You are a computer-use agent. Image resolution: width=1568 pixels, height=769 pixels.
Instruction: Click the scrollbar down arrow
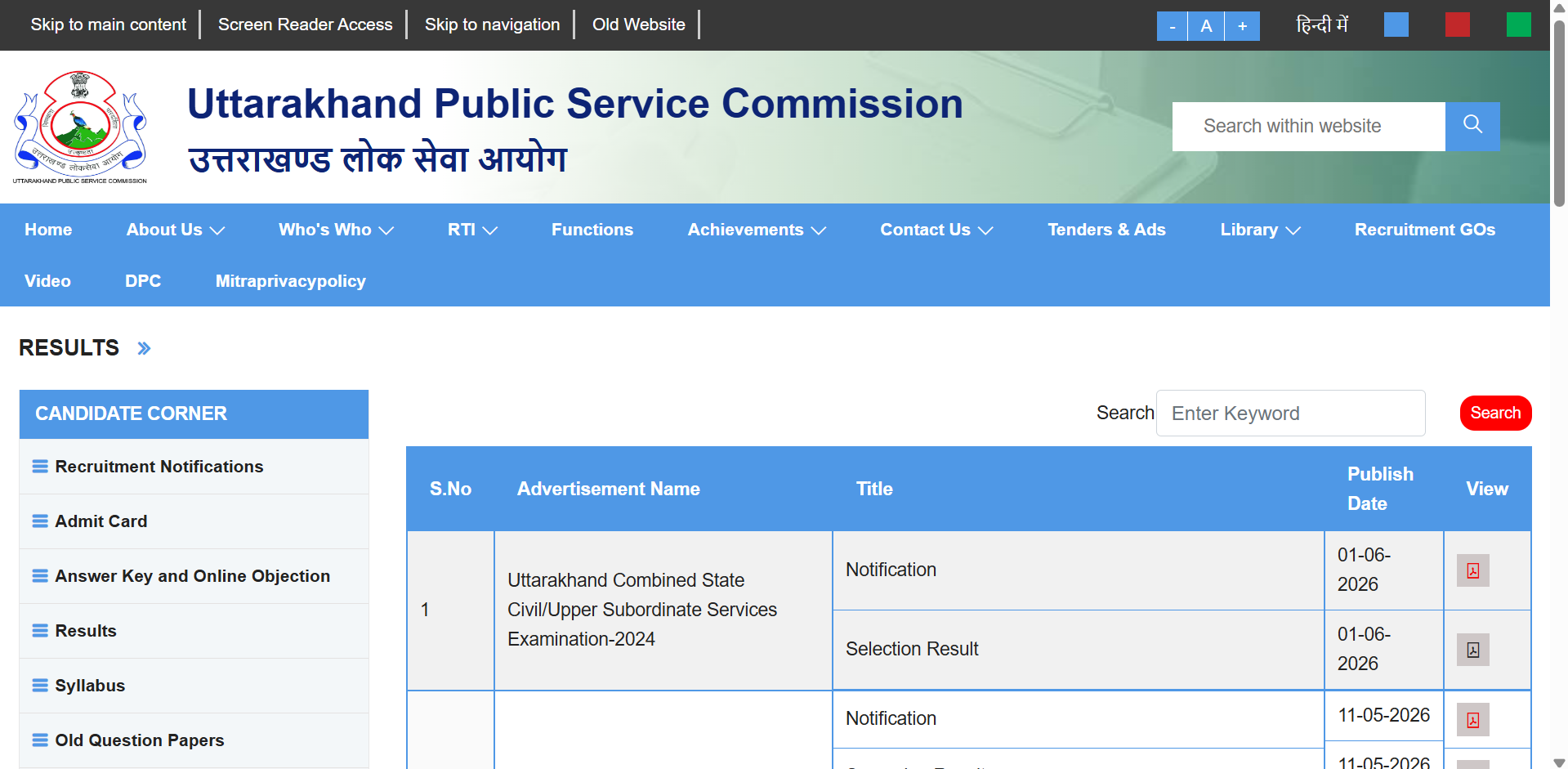coord(1559,762)
